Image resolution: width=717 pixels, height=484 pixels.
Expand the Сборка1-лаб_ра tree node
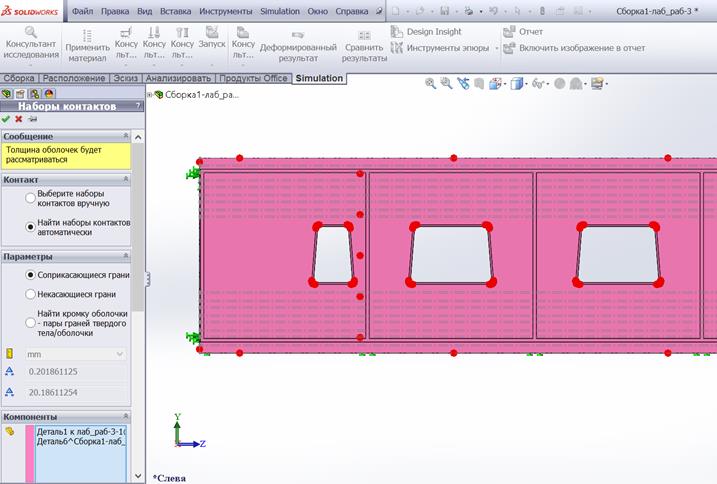pos(150,95)
